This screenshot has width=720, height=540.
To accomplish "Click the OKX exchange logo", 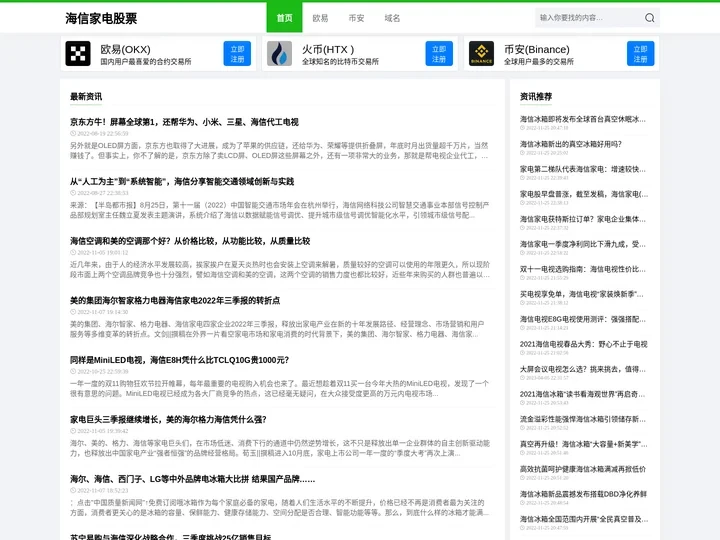I will coord(78,54).
